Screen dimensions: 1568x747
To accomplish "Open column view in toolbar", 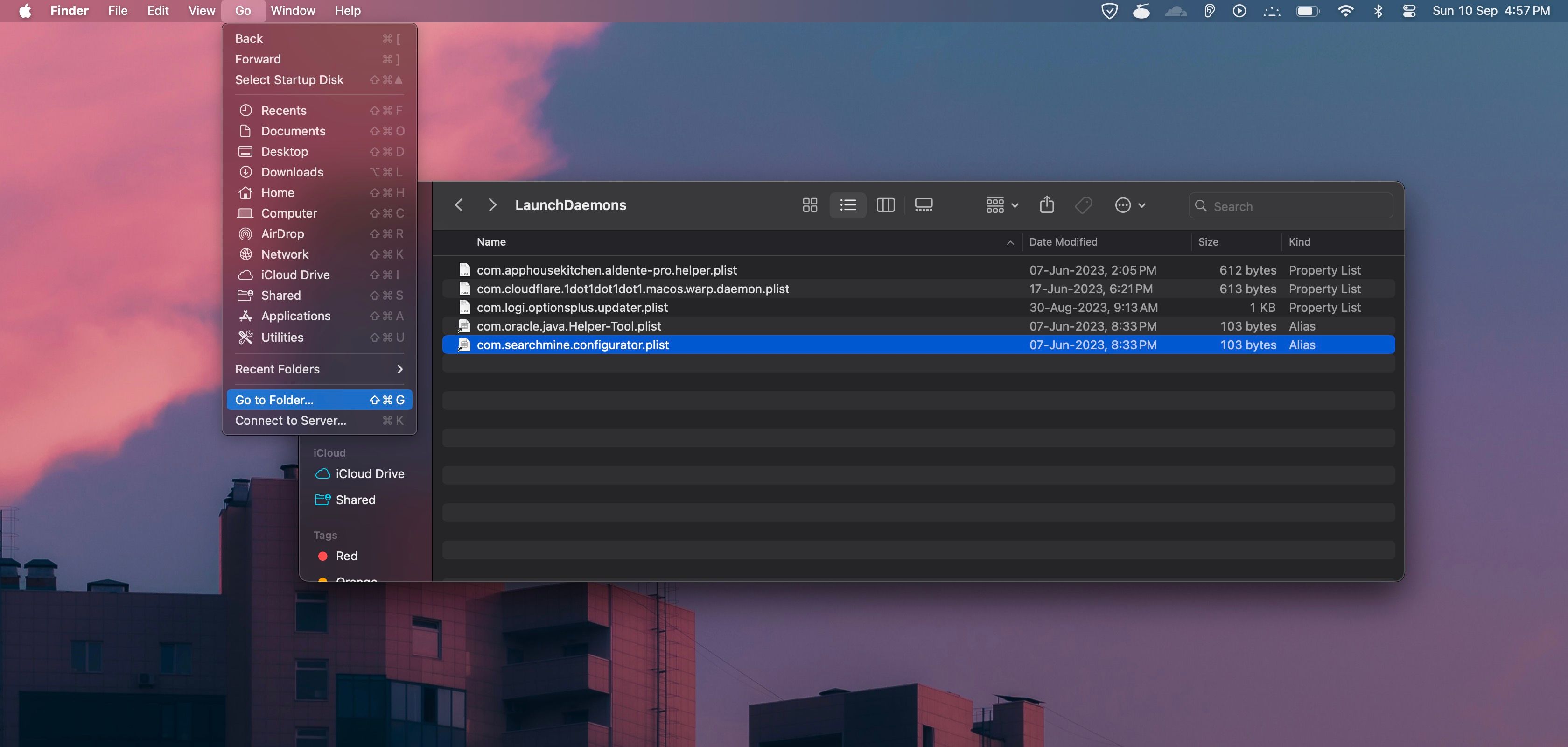I will point(886,204).
